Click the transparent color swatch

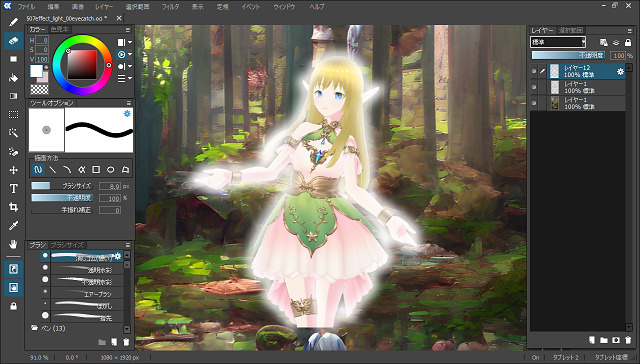(x=40, y=89)
